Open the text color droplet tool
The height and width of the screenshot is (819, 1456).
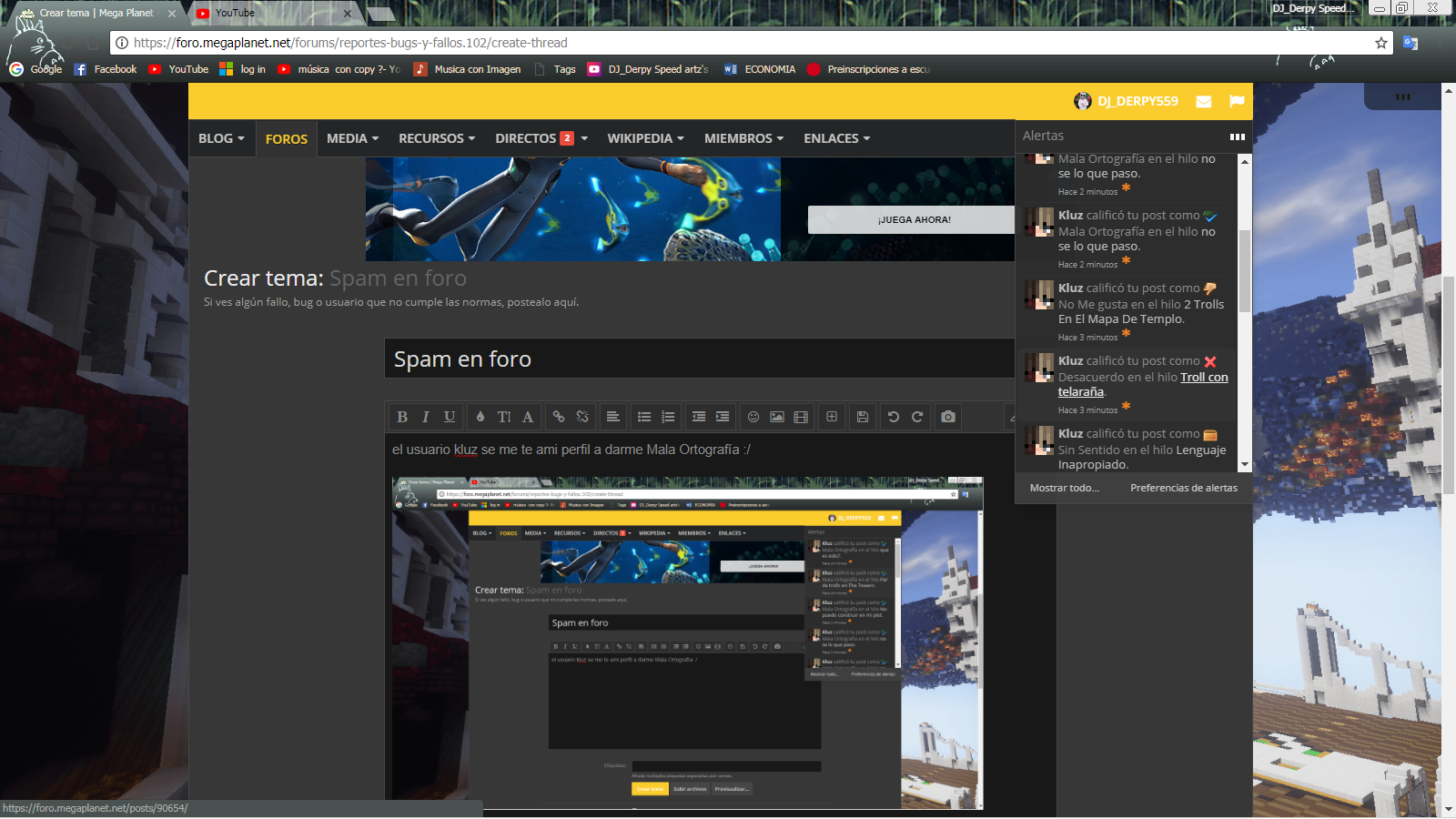click(480, 417)
